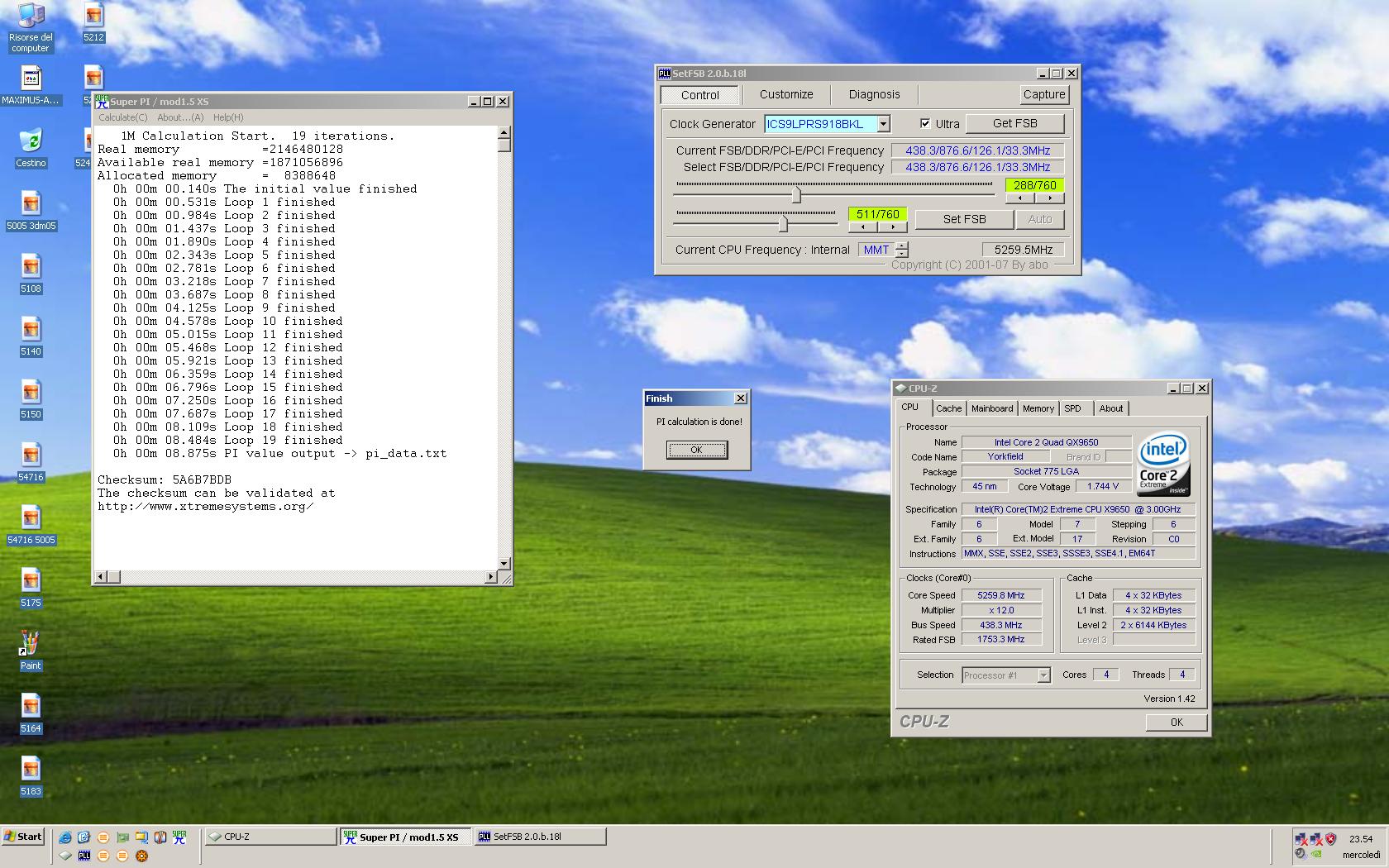Open the speaker volume tray icon

[1301, 854]
